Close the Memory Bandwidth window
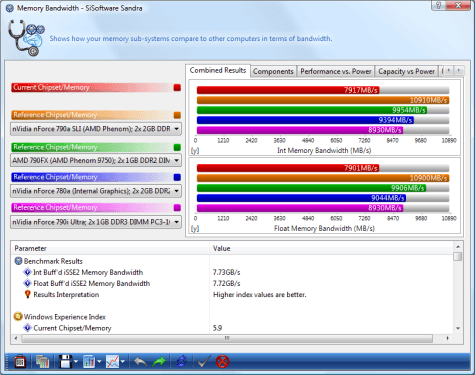Image resolution: width=475 pixels, height=375 pixels. click(458, 5)
